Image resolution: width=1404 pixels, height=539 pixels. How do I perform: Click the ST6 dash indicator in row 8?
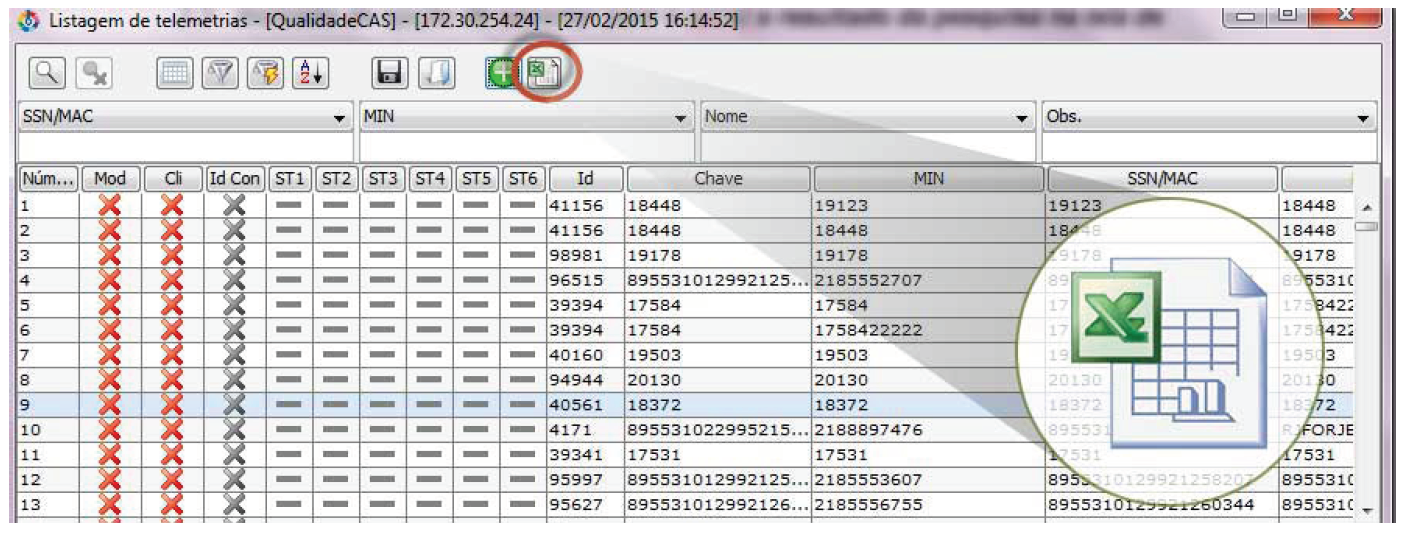coord(522,380)
